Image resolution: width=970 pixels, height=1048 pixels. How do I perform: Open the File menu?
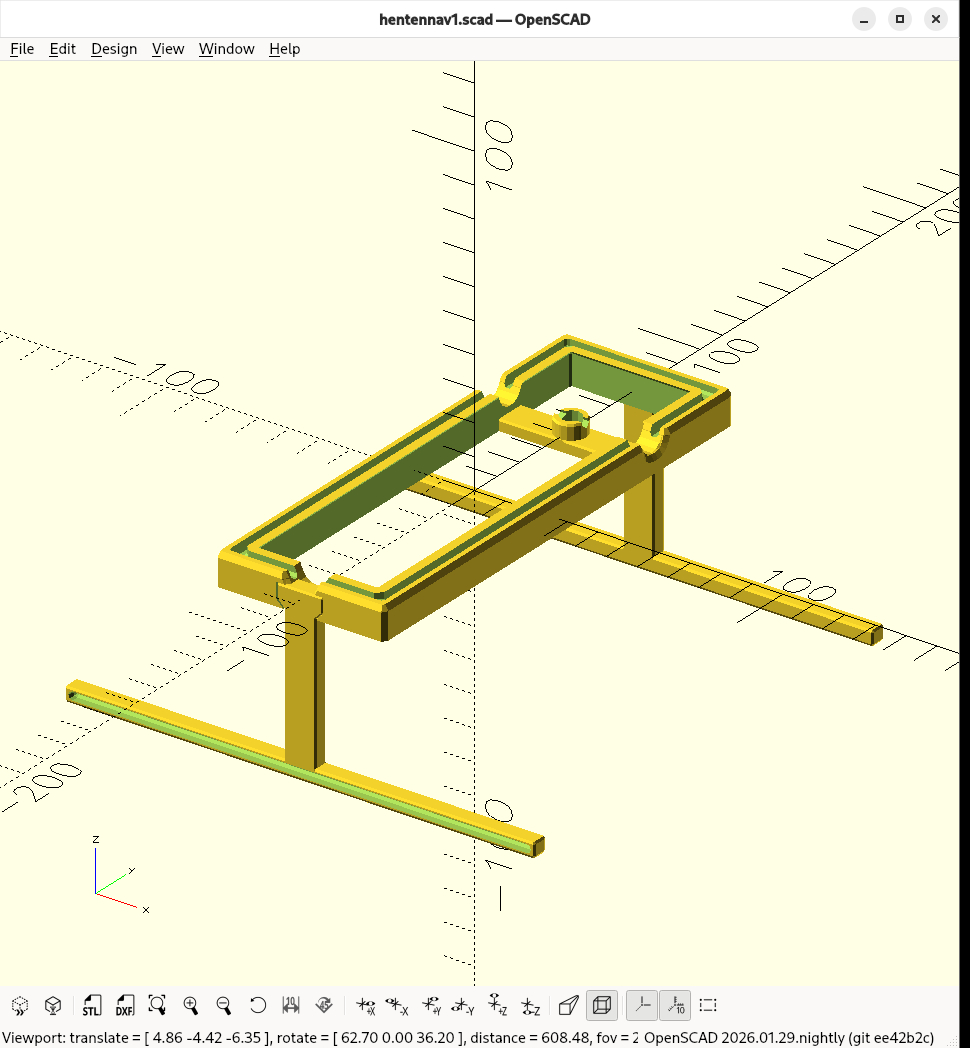point(22,49)
